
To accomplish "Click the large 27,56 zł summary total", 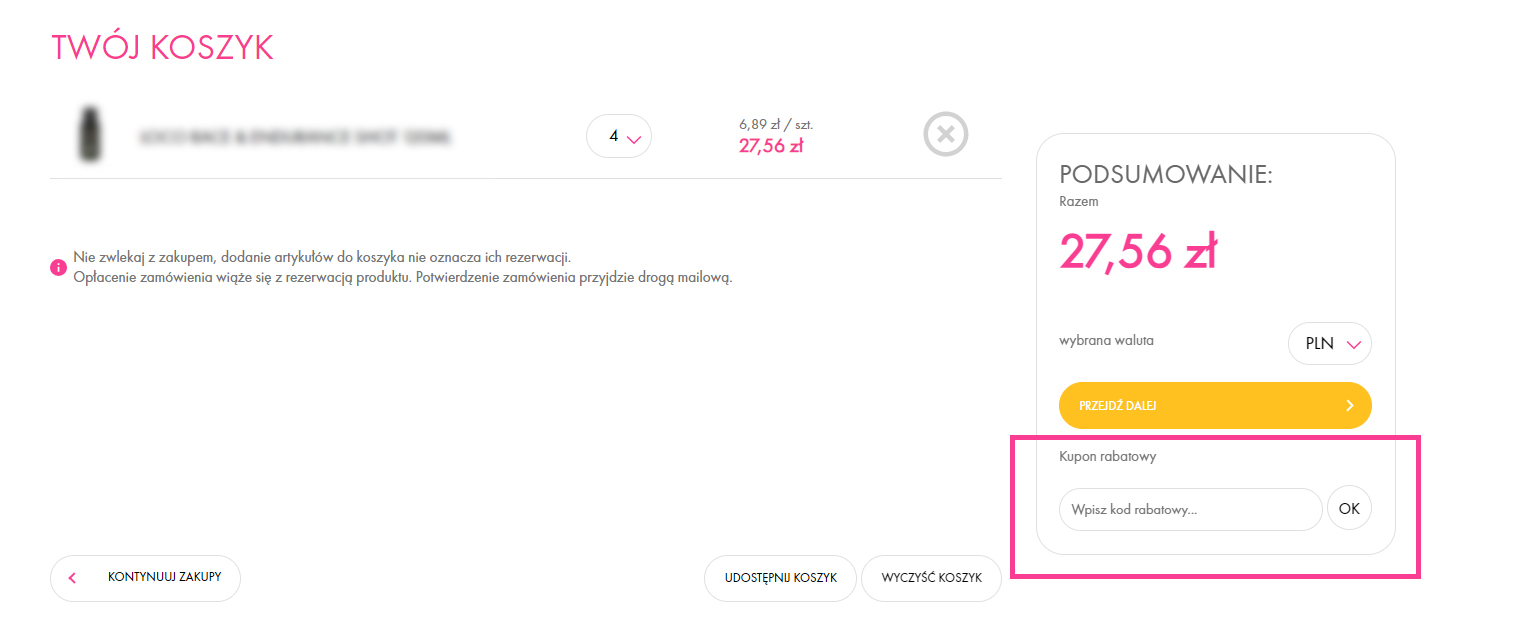I will click(1137, 252).
